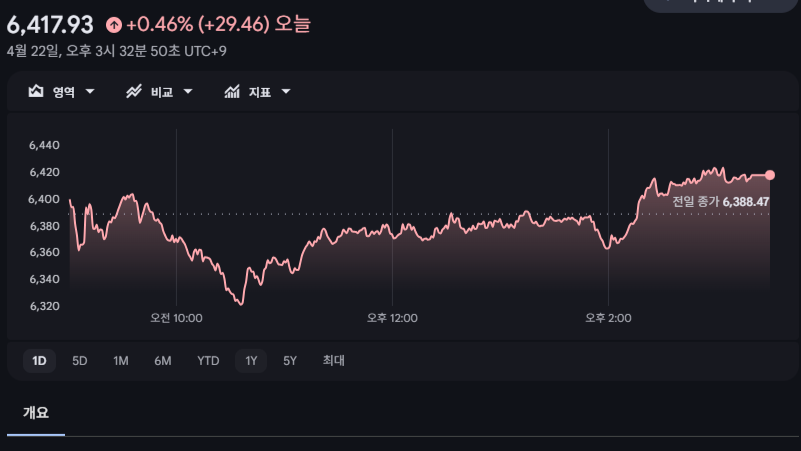Expand the 지표 dropdown arrow

[x=286, y=92]
